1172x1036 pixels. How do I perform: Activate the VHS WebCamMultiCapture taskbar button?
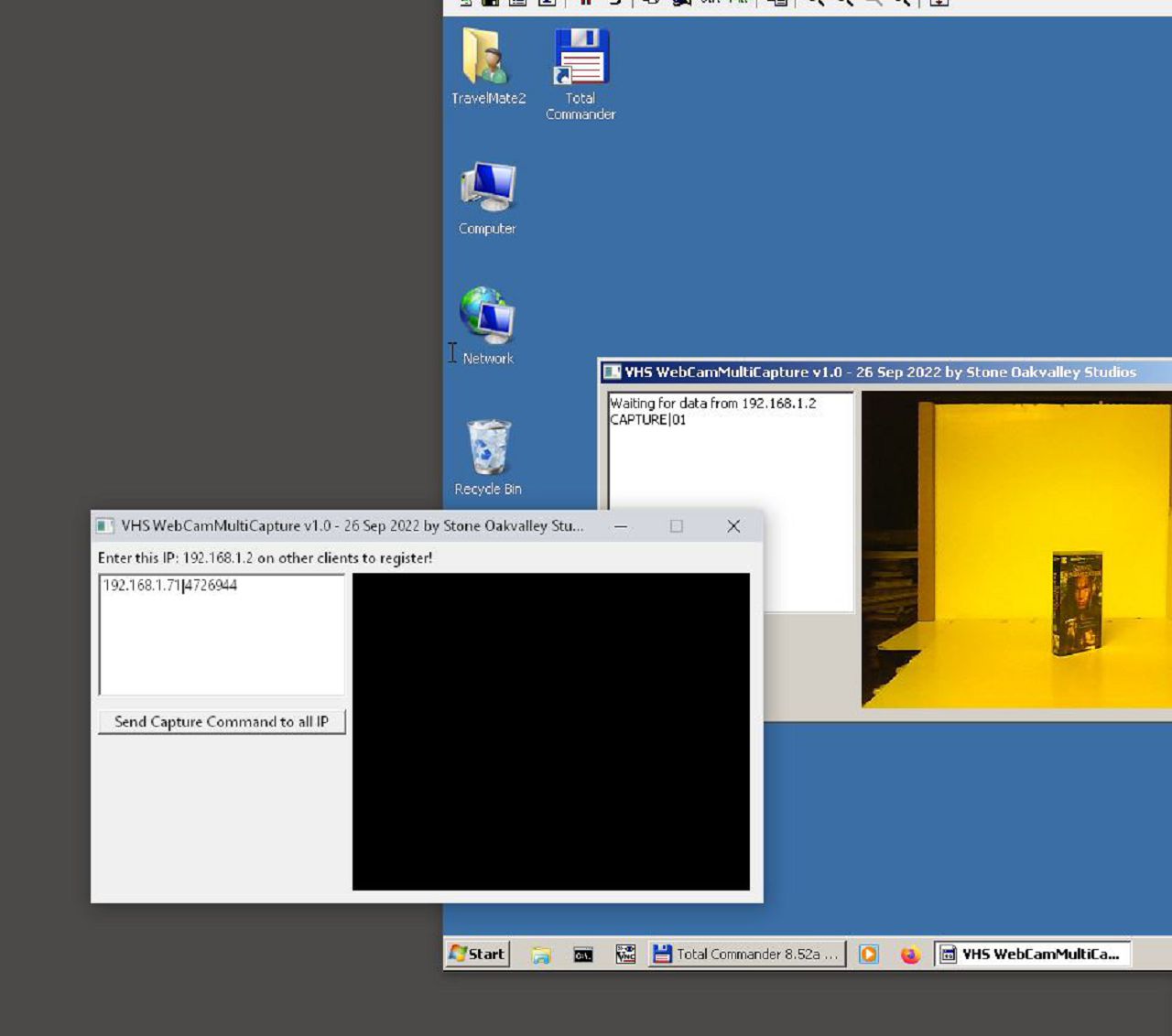pyautogui.click(x=1032, y=954)
